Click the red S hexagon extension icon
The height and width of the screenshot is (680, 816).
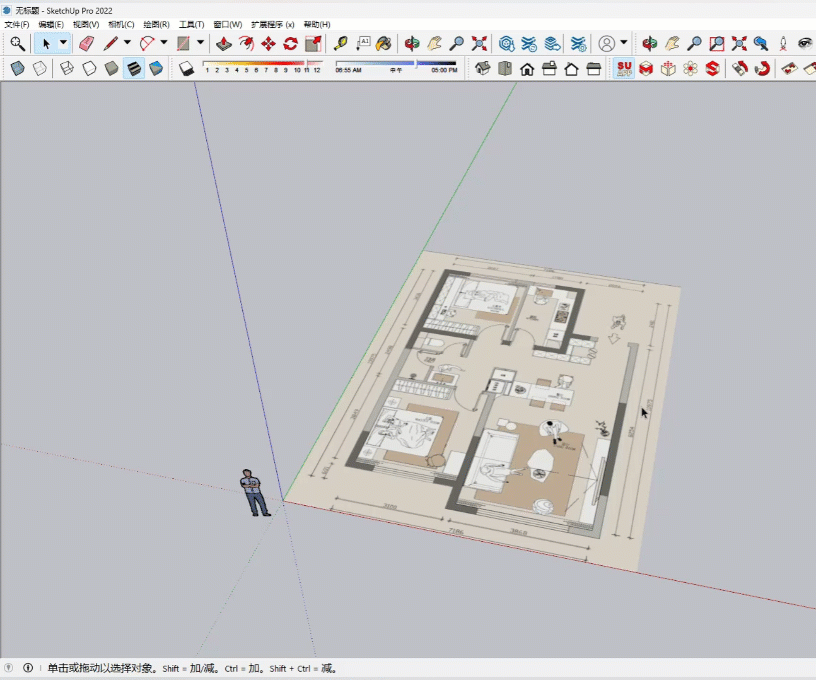713,69
